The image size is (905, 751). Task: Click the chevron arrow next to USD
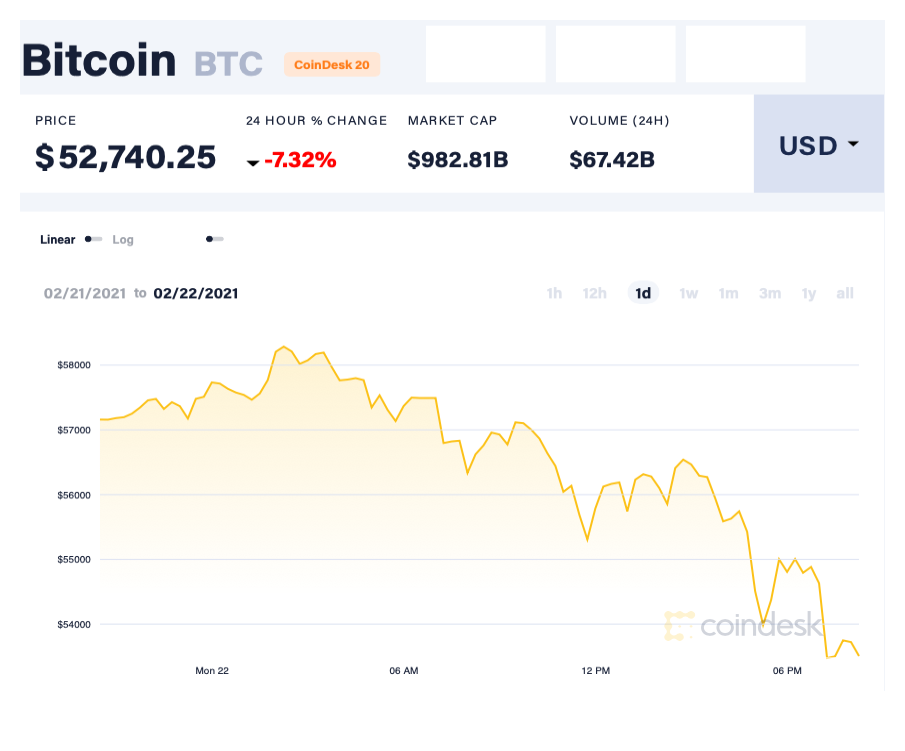(855, 145)
